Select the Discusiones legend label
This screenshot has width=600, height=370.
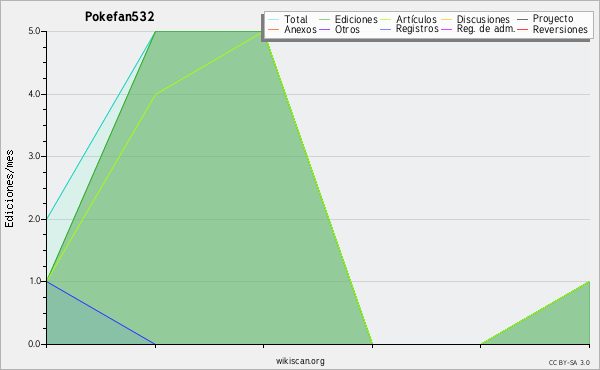pyautogui.click(x=483, y=19)
